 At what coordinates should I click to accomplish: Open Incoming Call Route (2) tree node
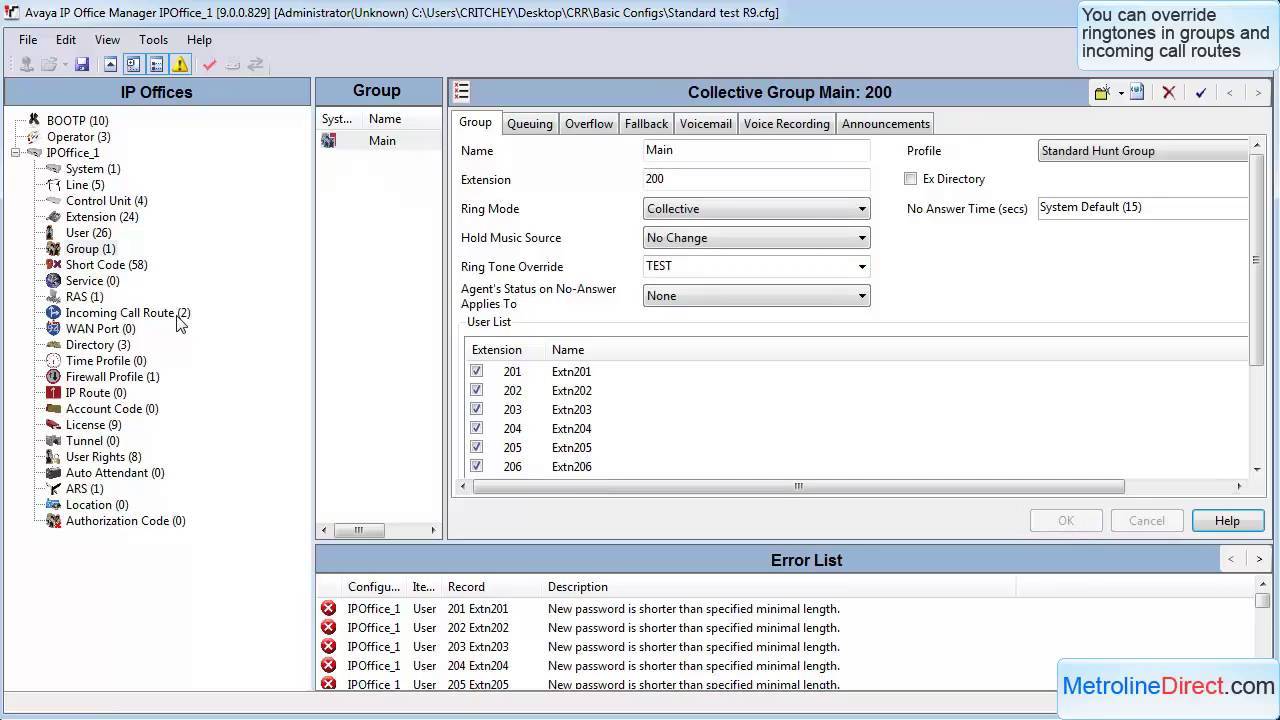[128, 313]
